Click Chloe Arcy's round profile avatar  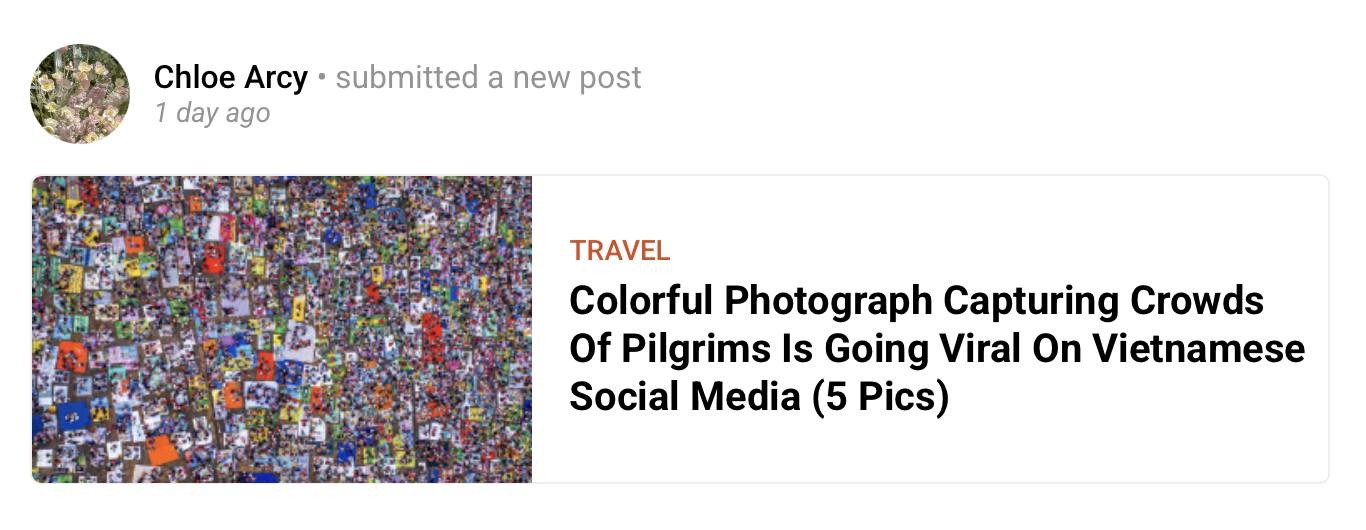tap(80, 94)
